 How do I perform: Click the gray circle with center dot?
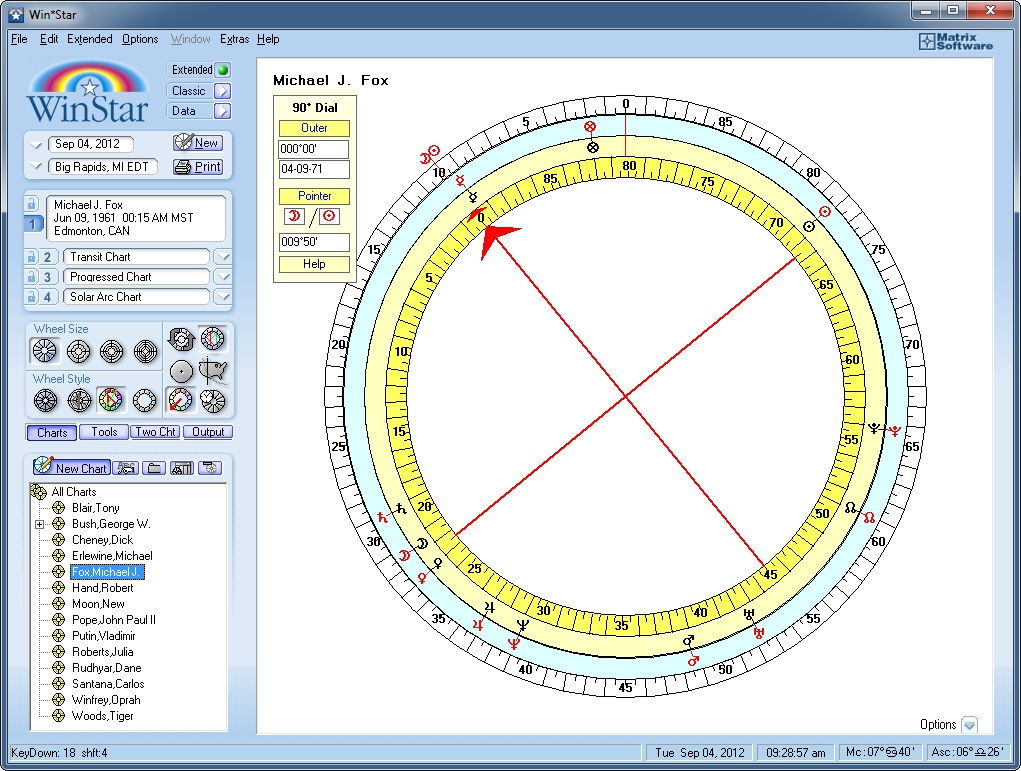point(181,371)
